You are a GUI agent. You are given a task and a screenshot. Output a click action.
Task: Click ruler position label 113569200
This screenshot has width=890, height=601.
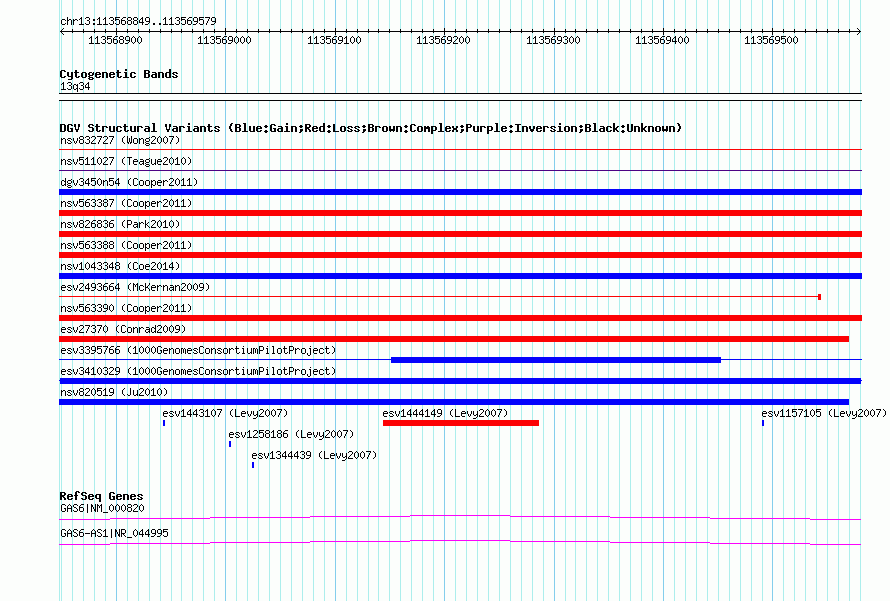tap(443, 40)
